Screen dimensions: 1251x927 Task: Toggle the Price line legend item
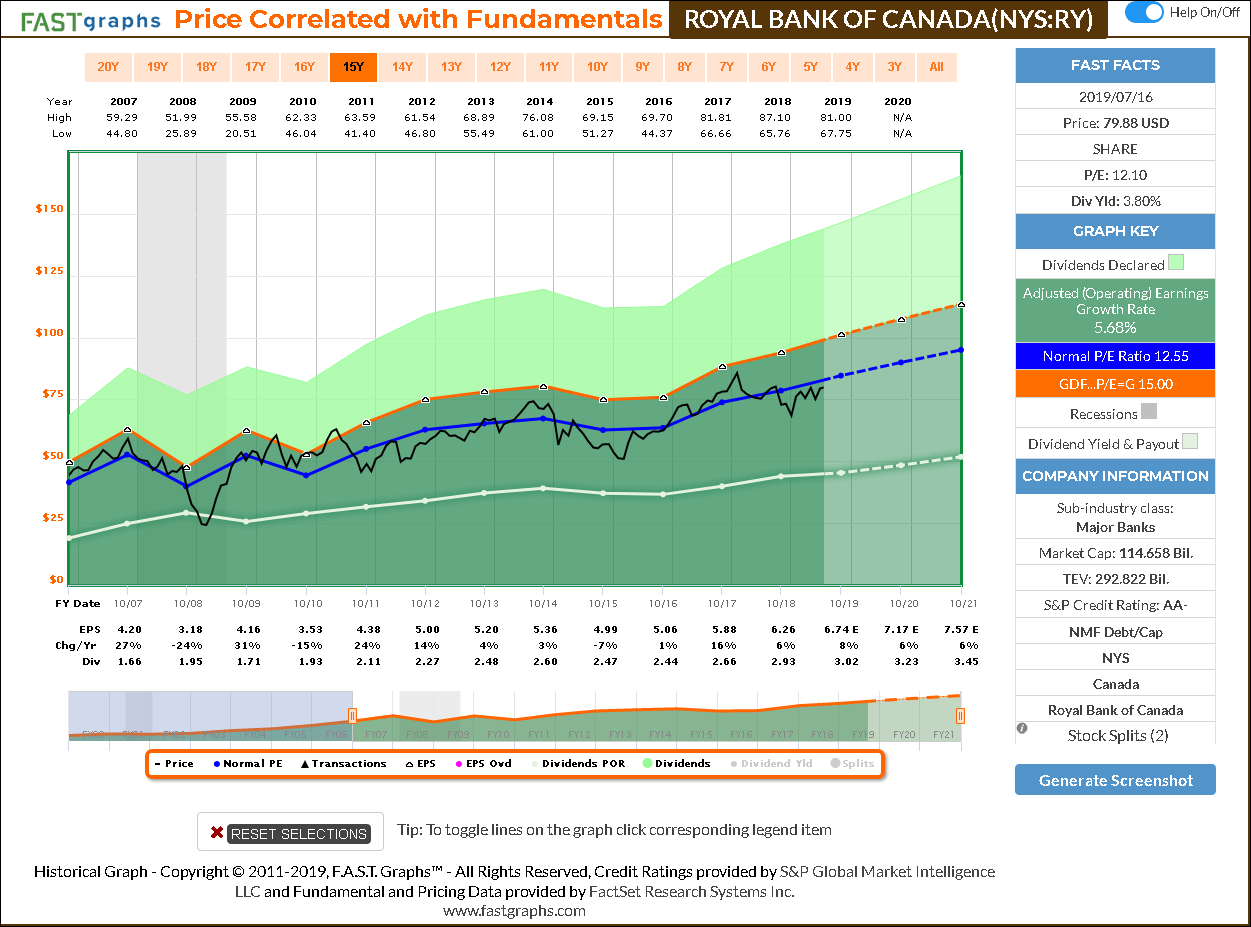coord(174,764)
